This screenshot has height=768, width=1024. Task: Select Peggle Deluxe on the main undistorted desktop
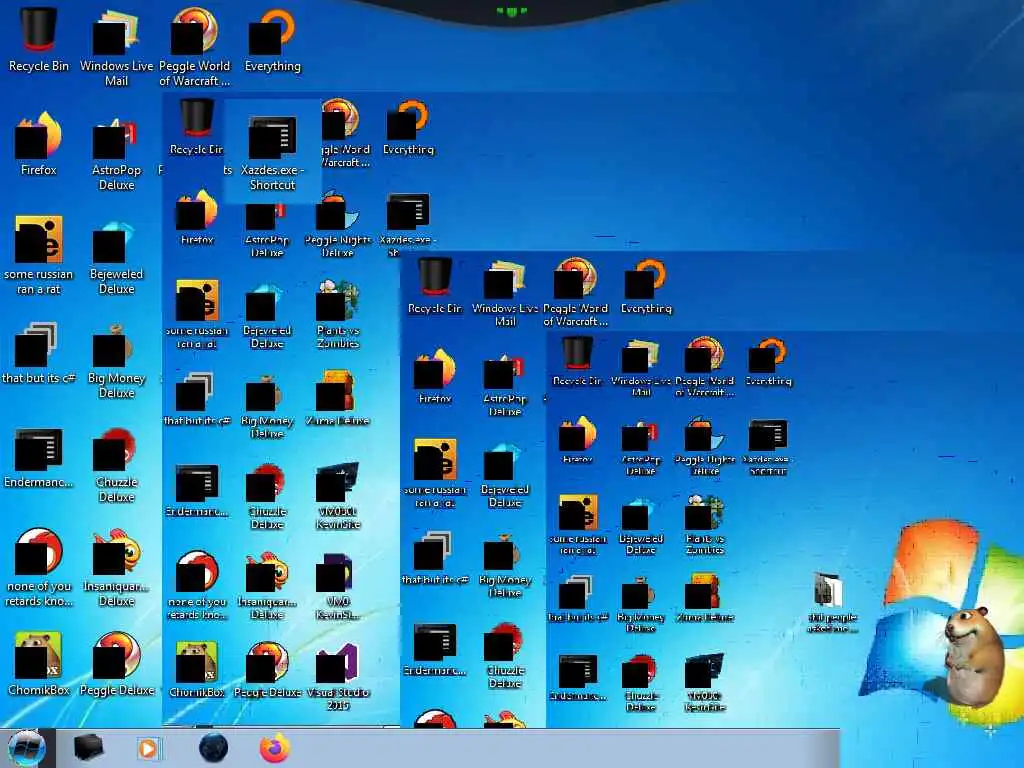(x=116, y=663)
